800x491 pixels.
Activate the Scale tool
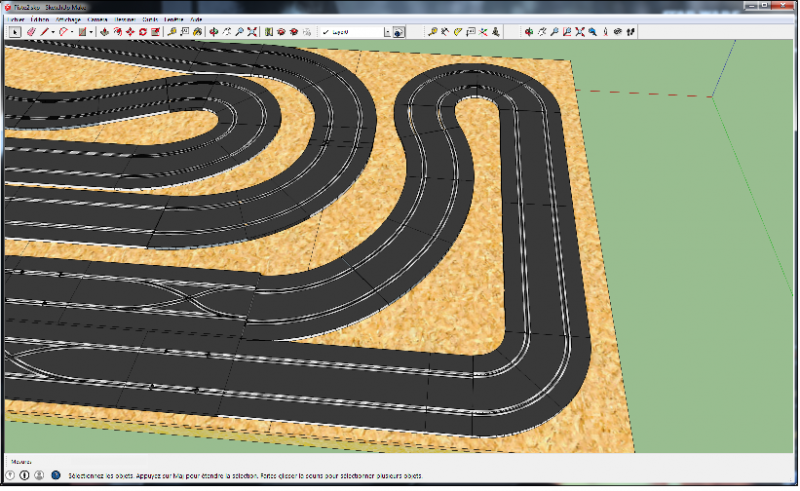coord(156,32)
